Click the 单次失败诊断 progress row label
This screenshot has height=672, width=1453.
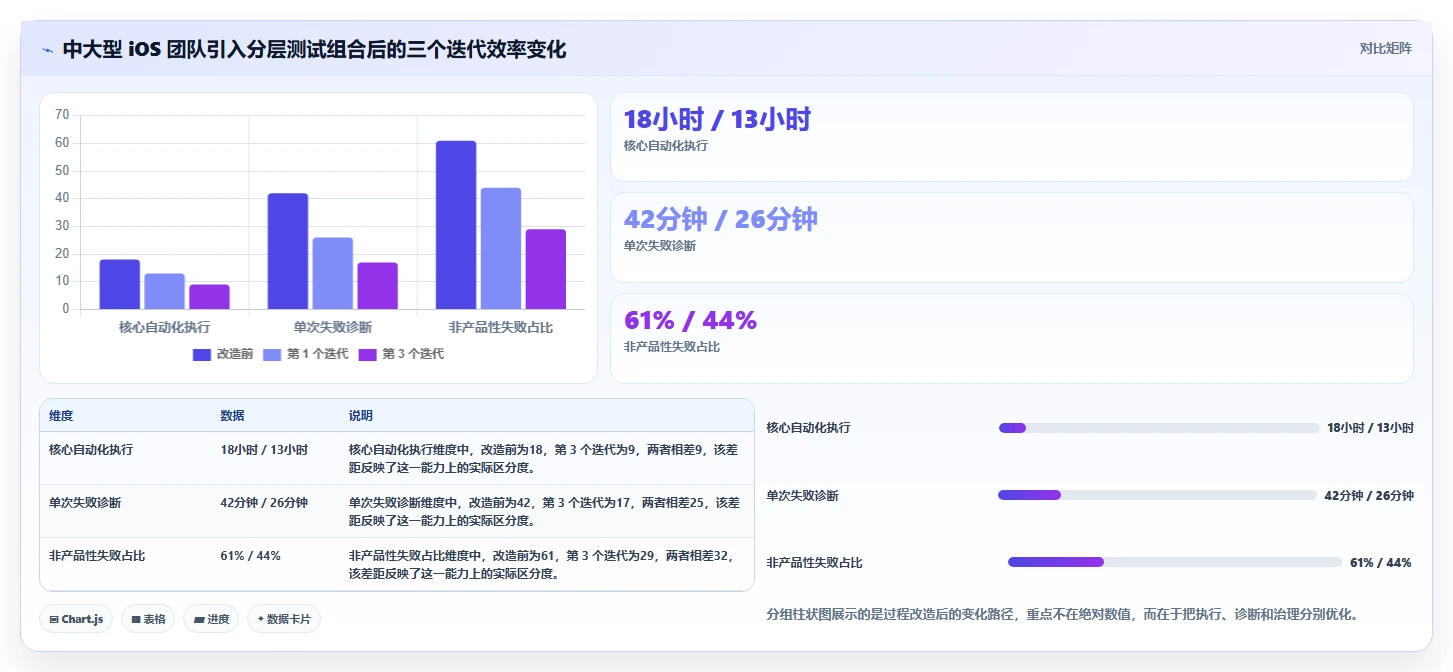(x=803, y=496)
